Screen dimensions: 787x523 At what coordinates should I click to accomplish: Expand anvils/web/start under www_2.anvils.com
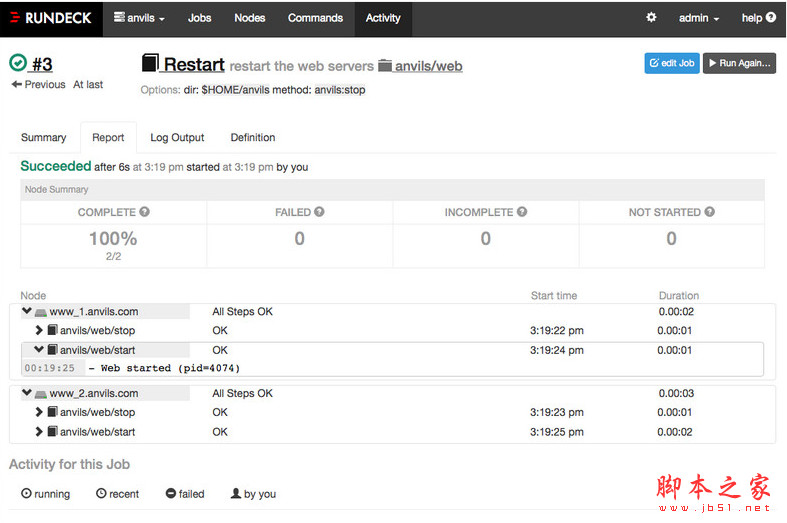pos(39,432)
